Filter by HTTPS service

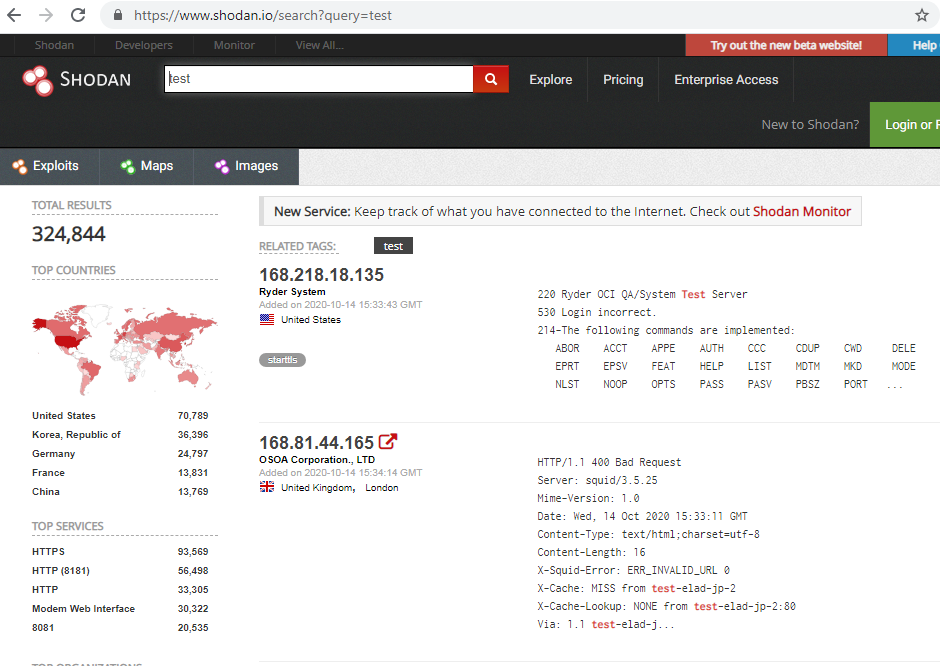49,552
